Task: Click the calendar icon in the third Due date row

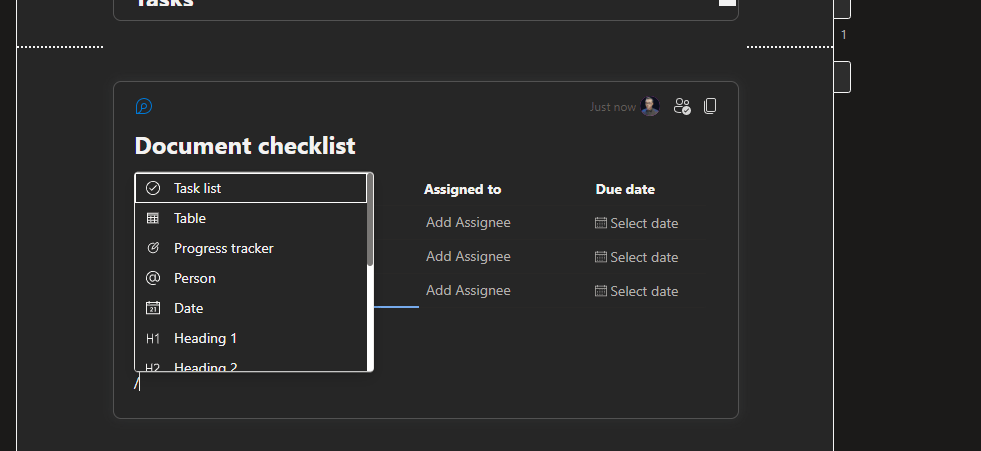Action: (x=601, y=291)
